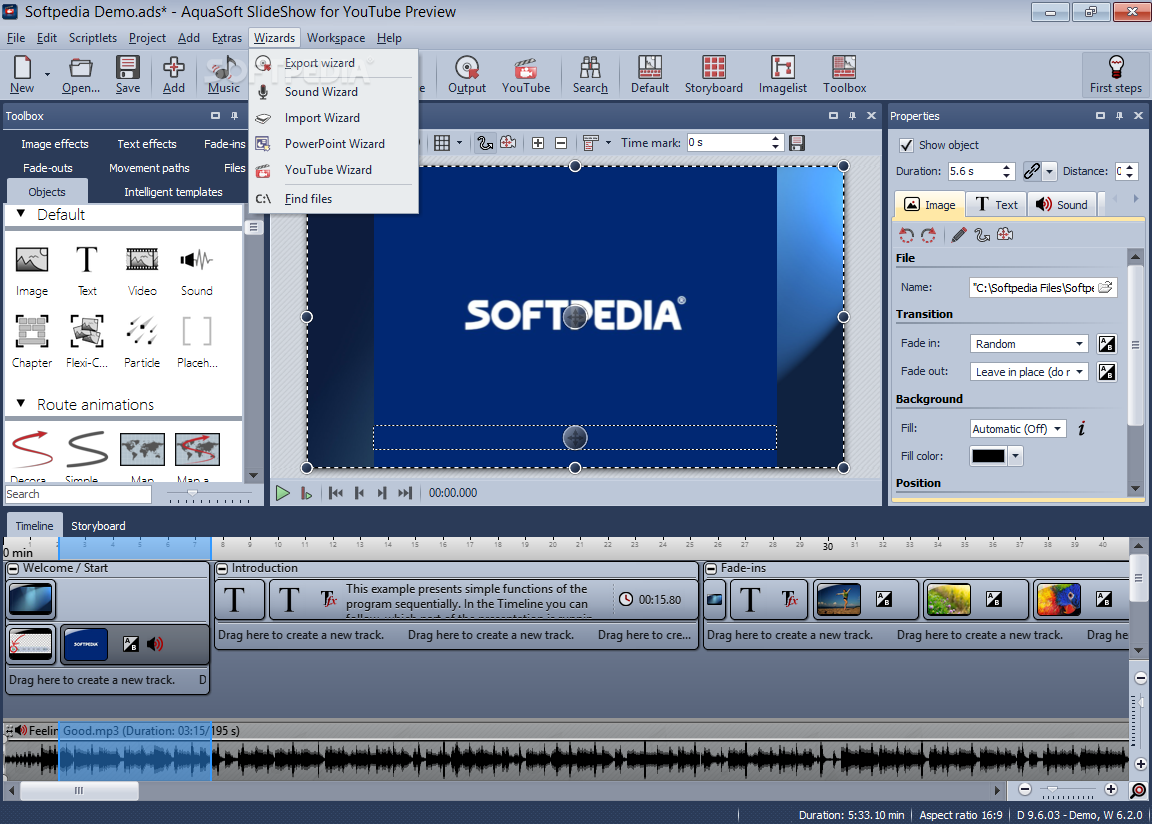
Task: Select the Placeholder object in Toolbox
Action: (x=197, y=341)
